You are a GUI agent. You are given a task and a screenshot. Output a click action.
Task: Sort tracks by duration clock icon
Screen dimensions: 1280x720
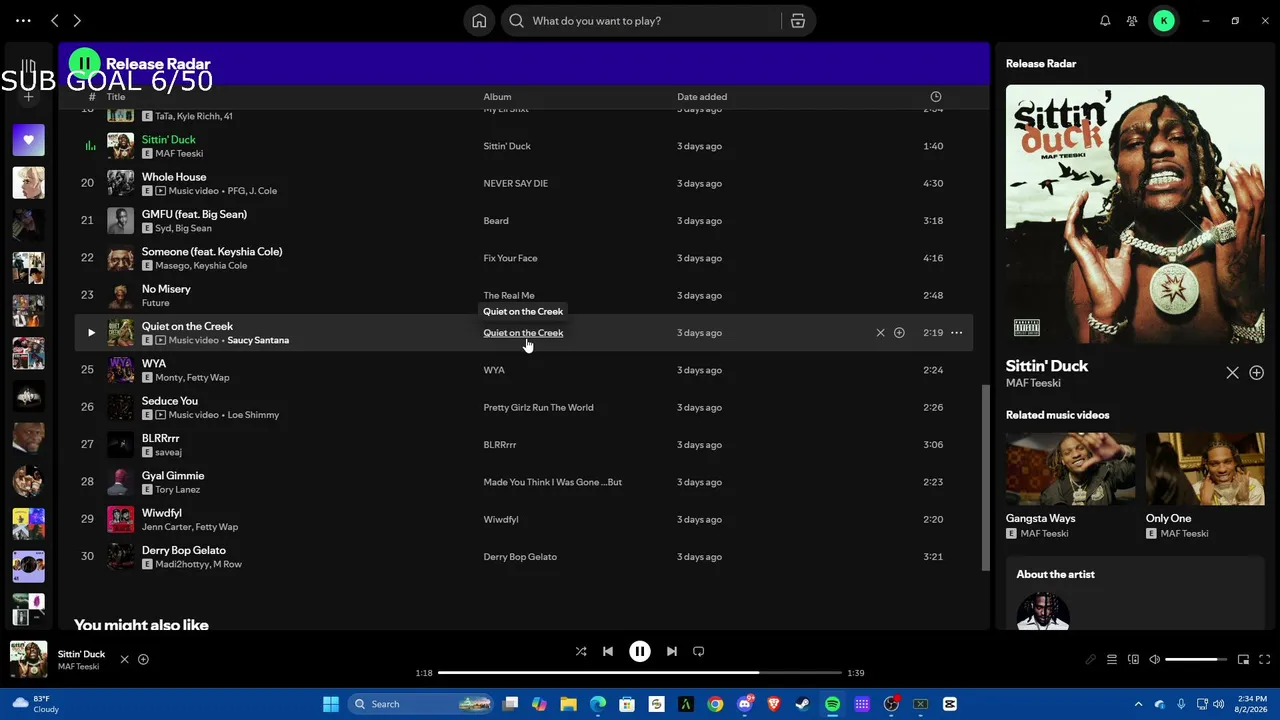point(936,97)
